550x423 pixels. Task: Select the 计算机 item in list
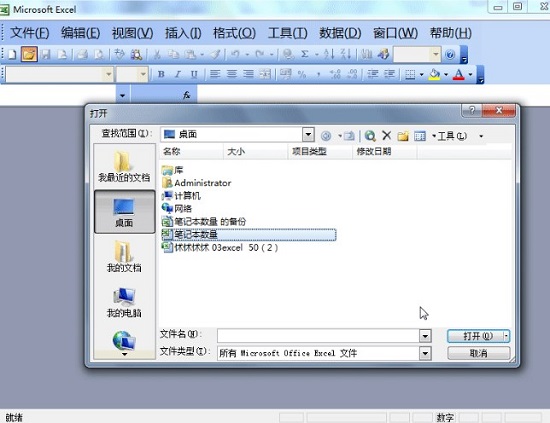[x=181, y=196]
